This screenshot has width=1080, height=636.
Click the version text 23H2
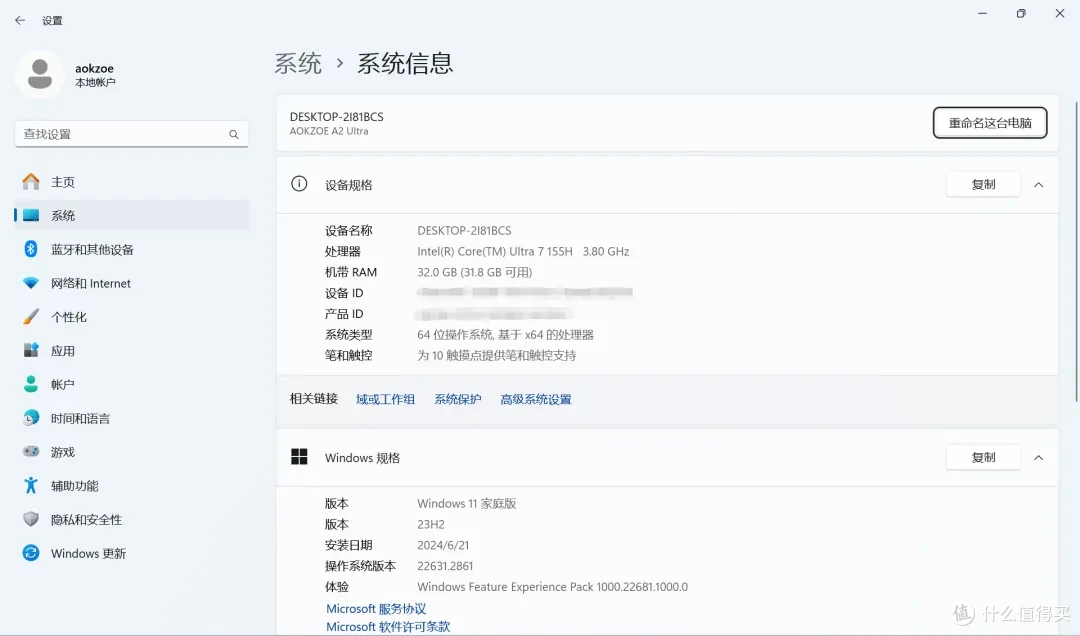click(430, 524)
